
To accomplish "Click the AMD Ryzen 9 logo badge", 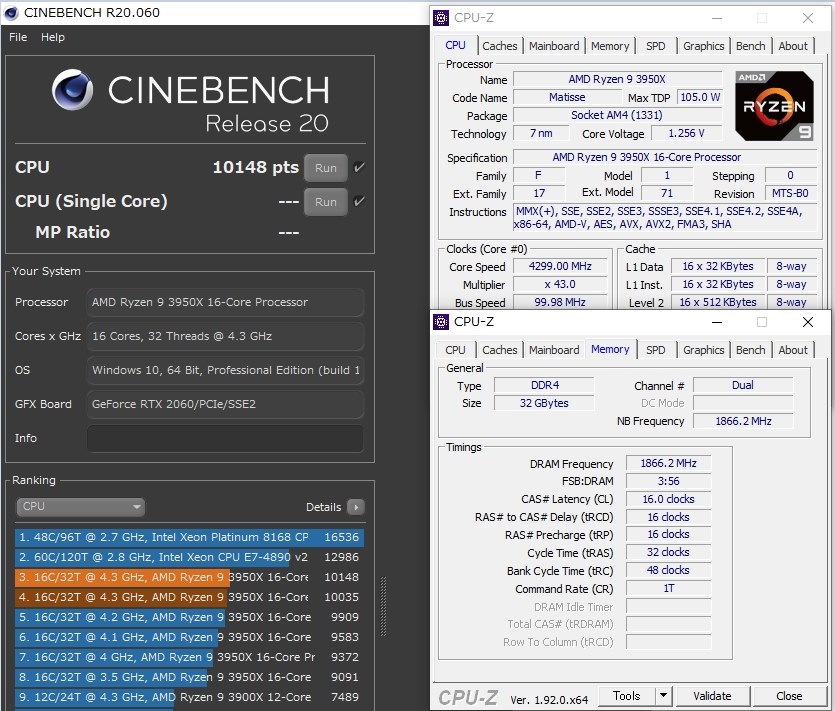I will 774,106.
